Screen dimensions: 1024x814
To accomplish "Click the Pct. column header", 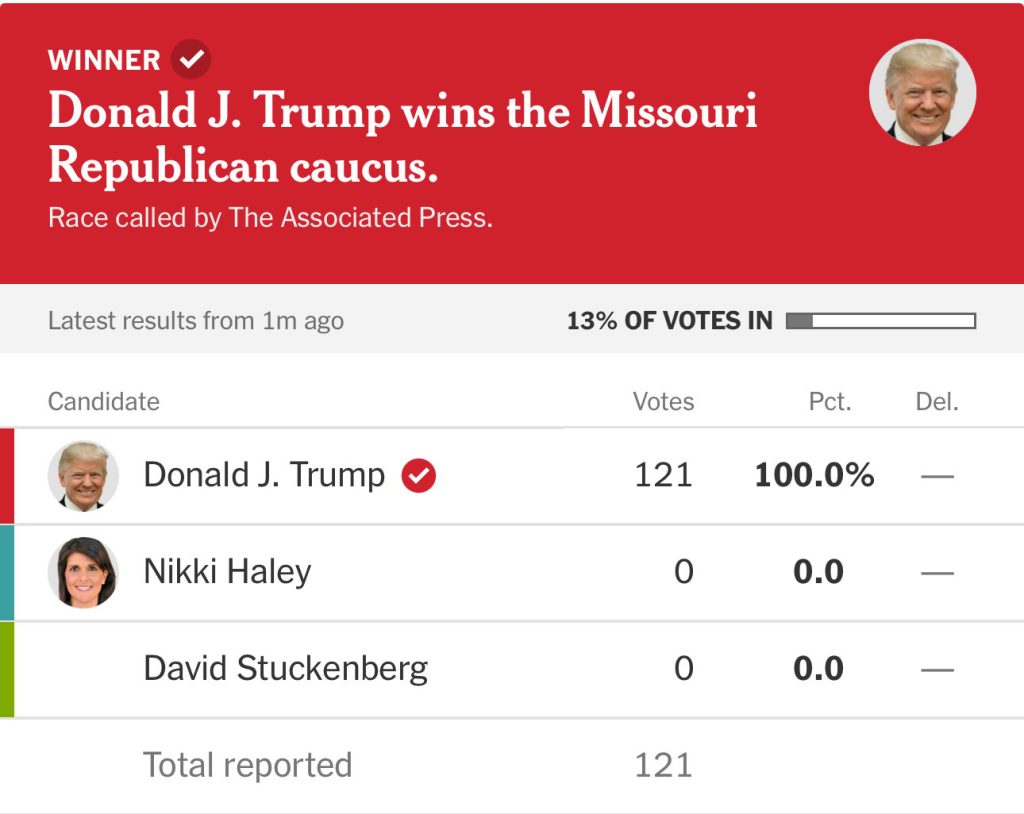I will [x=830, y=402].
